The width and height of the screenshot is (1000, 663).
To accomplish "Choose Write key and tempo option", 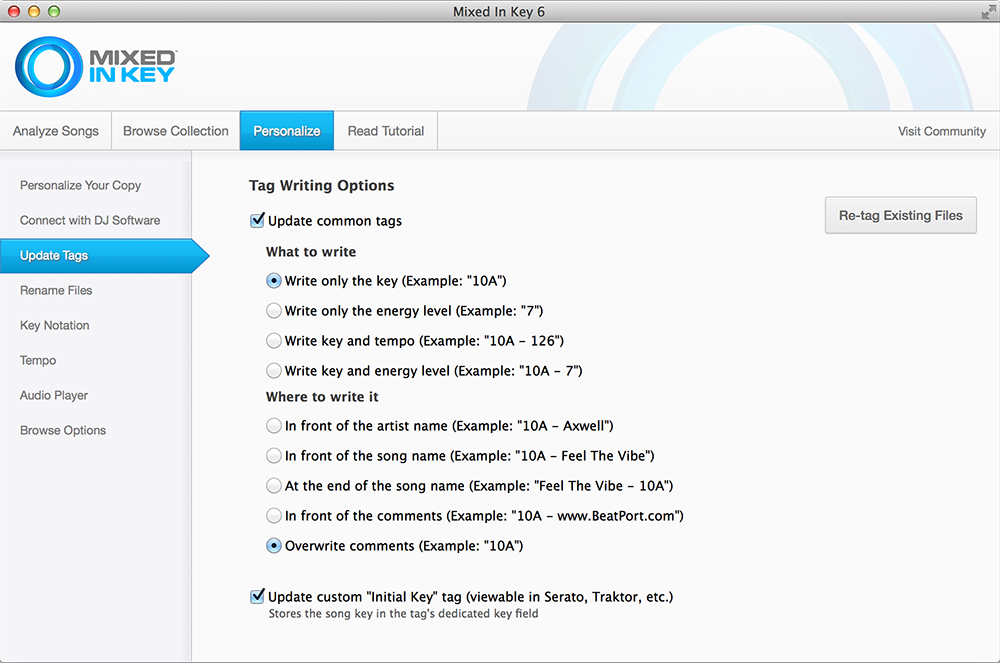I will pos(274,341).
